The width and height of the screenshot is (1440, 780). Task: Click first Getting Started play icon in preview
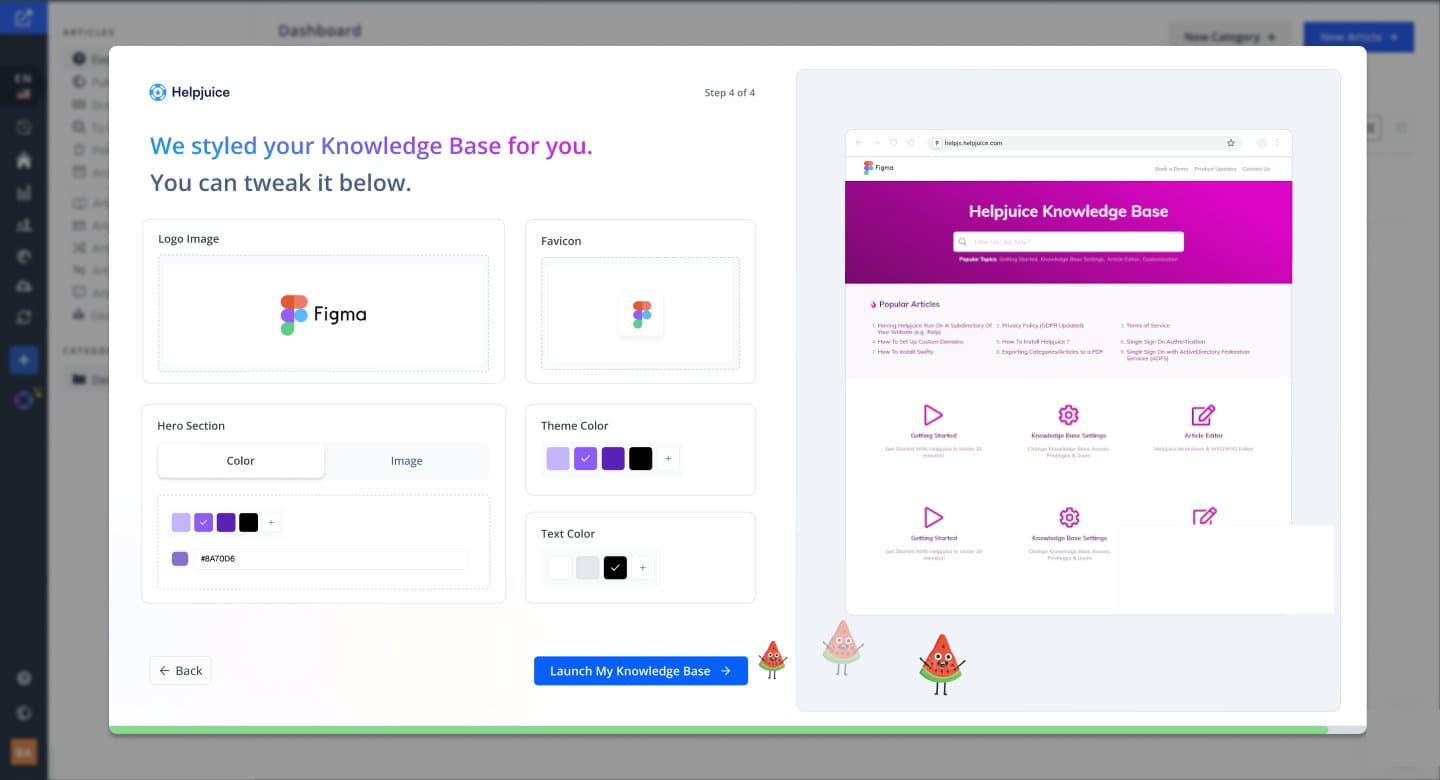click(933, 415)
